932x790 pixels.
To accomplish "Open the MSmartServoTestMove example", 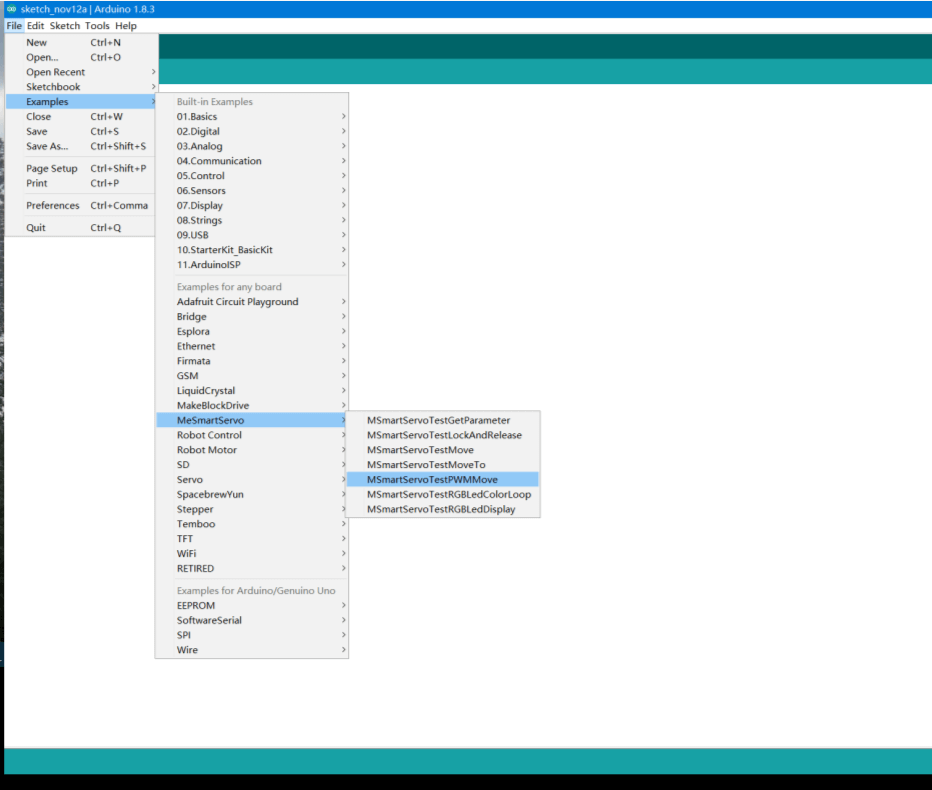I will tap(443, 450).
